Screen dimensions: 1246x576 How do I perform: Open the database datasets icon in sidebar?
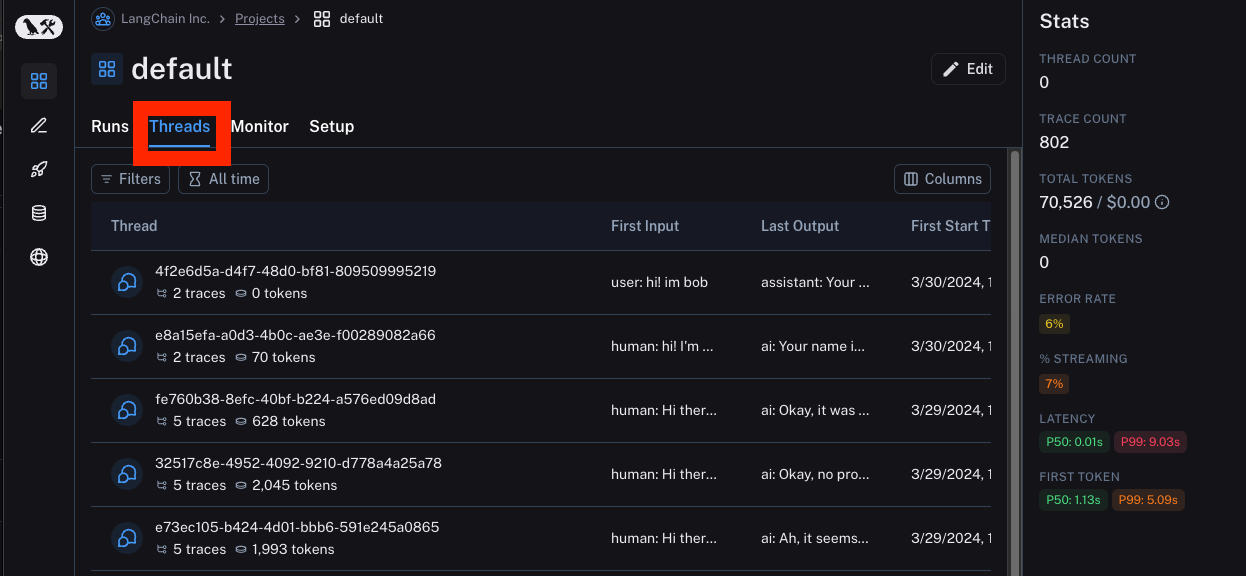coord(39,213)
